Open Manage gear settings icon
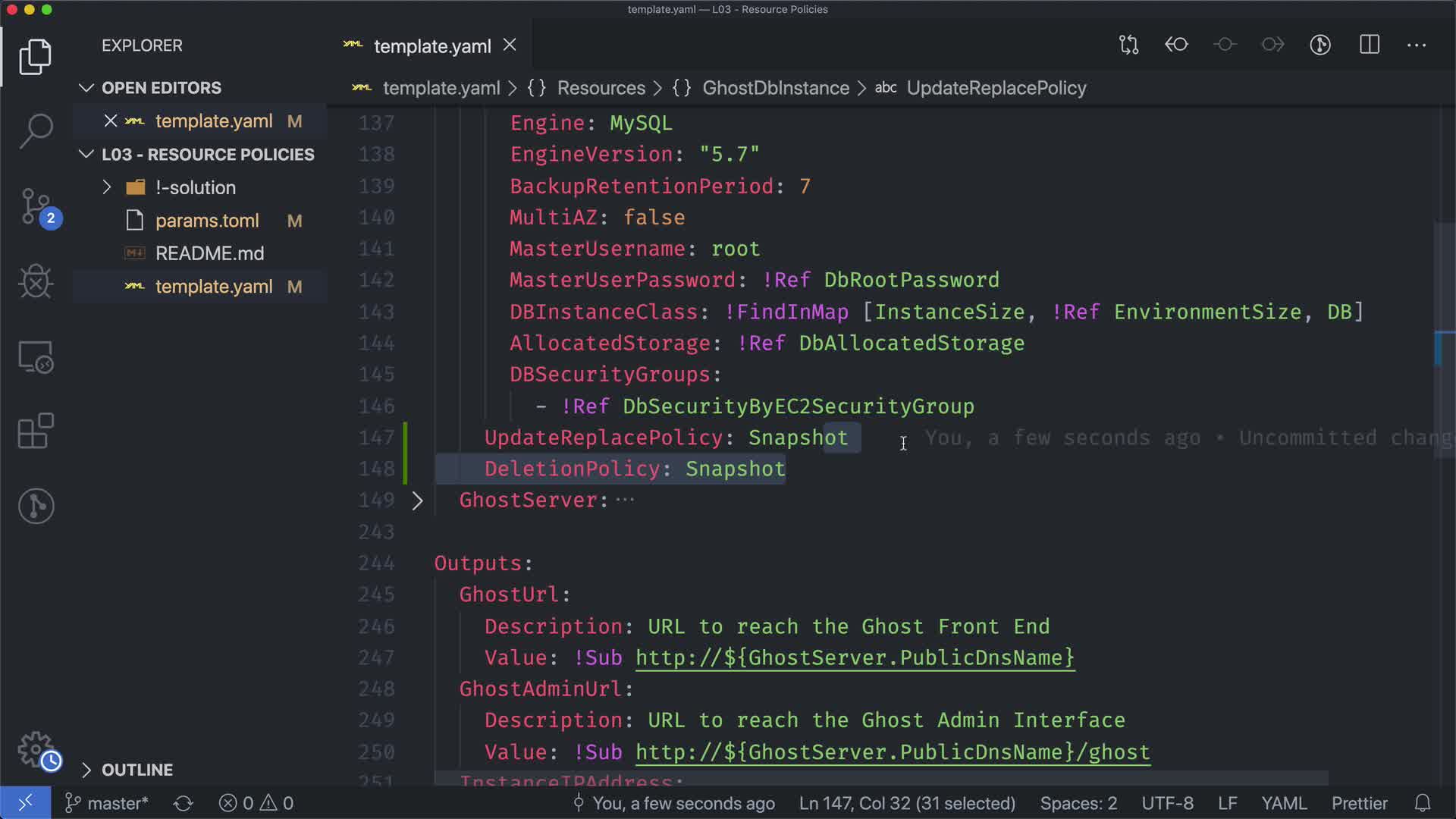 pyautogui.click(x=36, y=750)
